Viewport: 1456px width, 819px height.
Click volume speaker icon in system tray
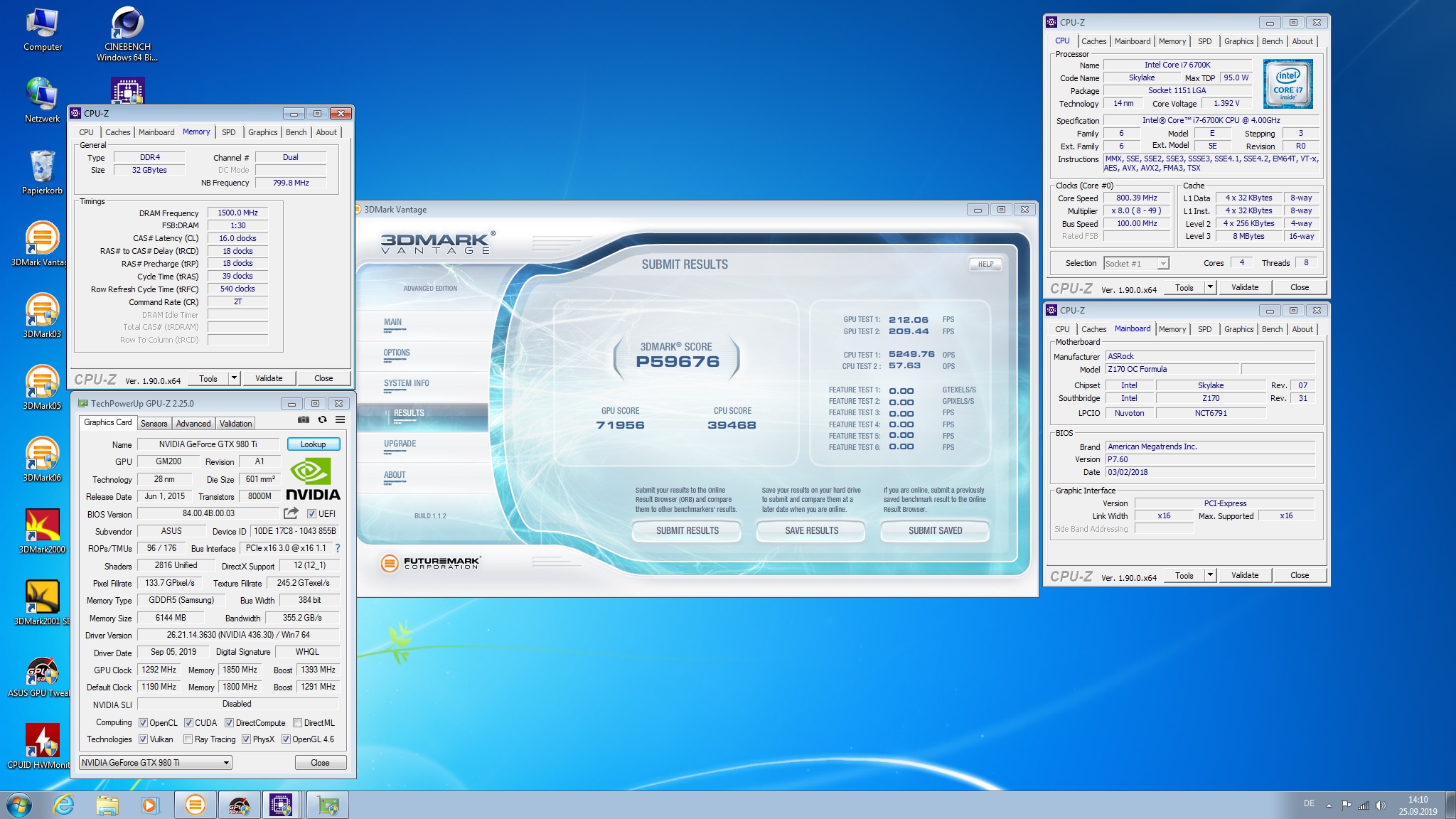click(1381, 805)
